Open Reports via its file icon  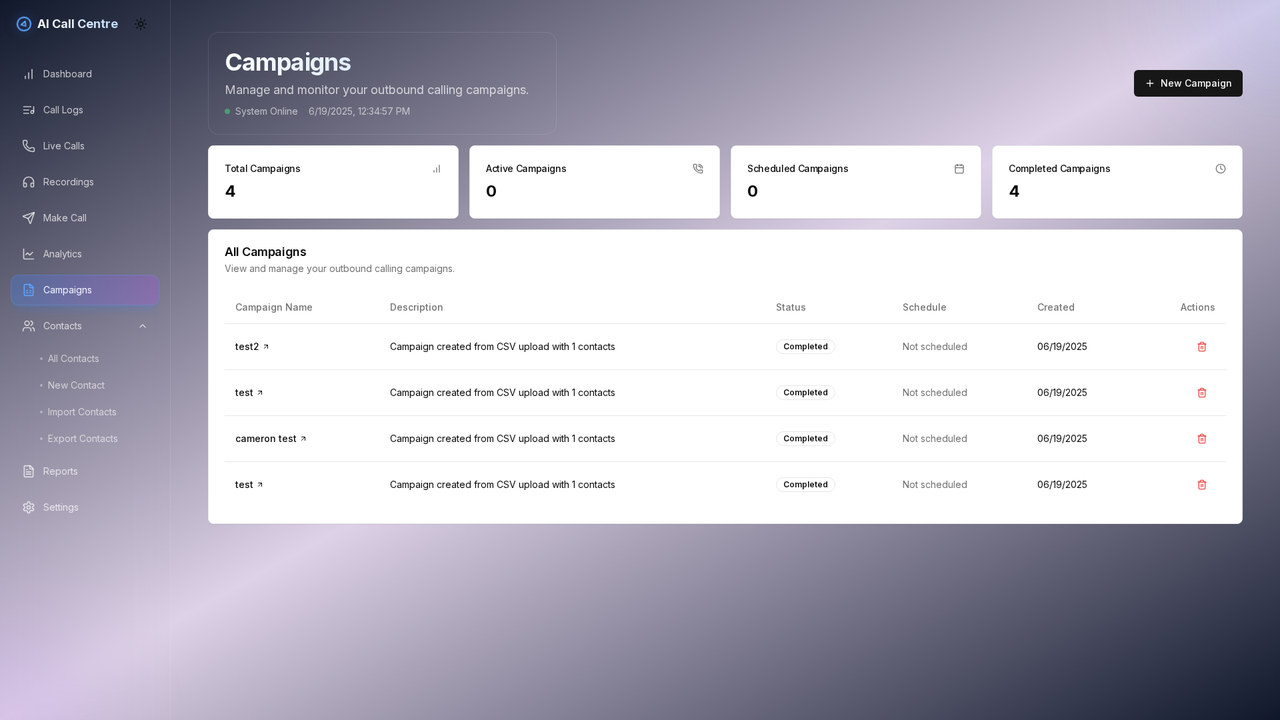[29, 471]
